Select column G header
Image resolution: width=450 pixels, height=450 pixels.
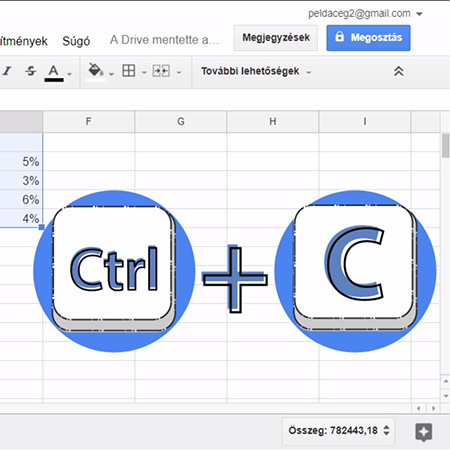tap(181, 121)
